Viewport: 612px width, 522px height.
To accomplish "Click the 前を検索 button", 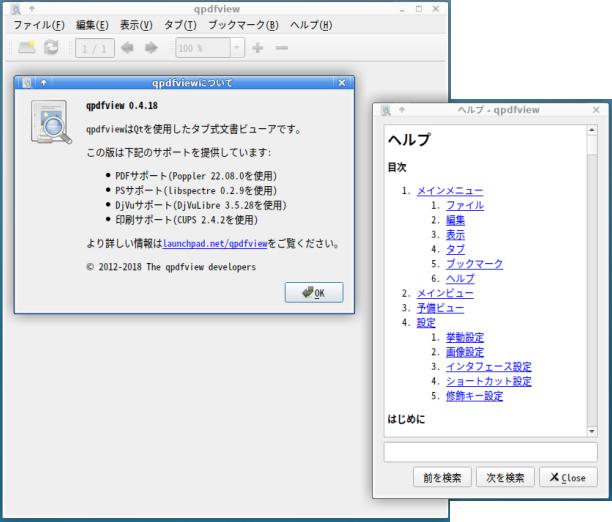I will pyautogui.click(x=442, y=477).
